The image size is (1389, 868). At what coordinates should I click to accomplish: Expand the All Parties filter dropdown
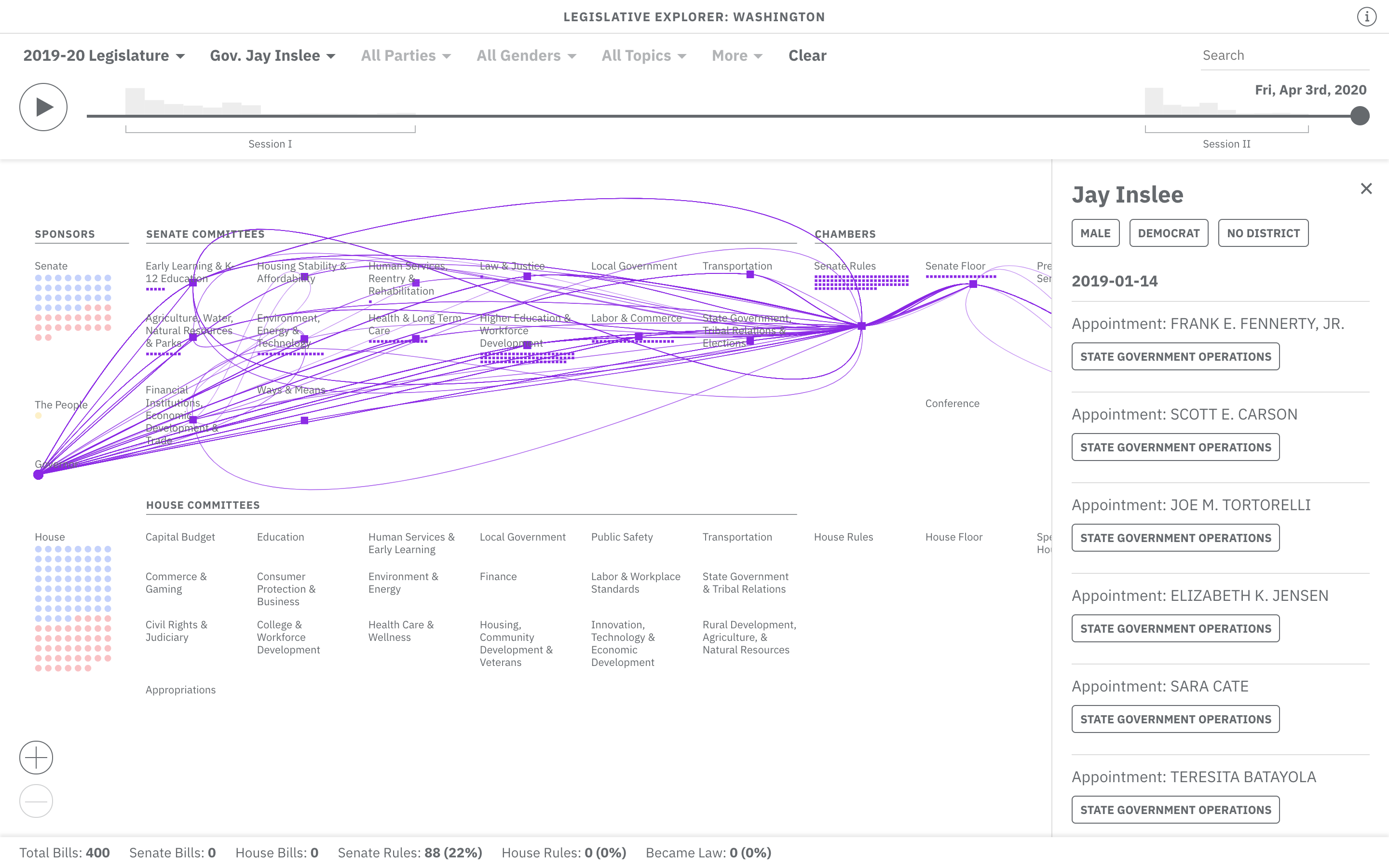click(406, 55)
